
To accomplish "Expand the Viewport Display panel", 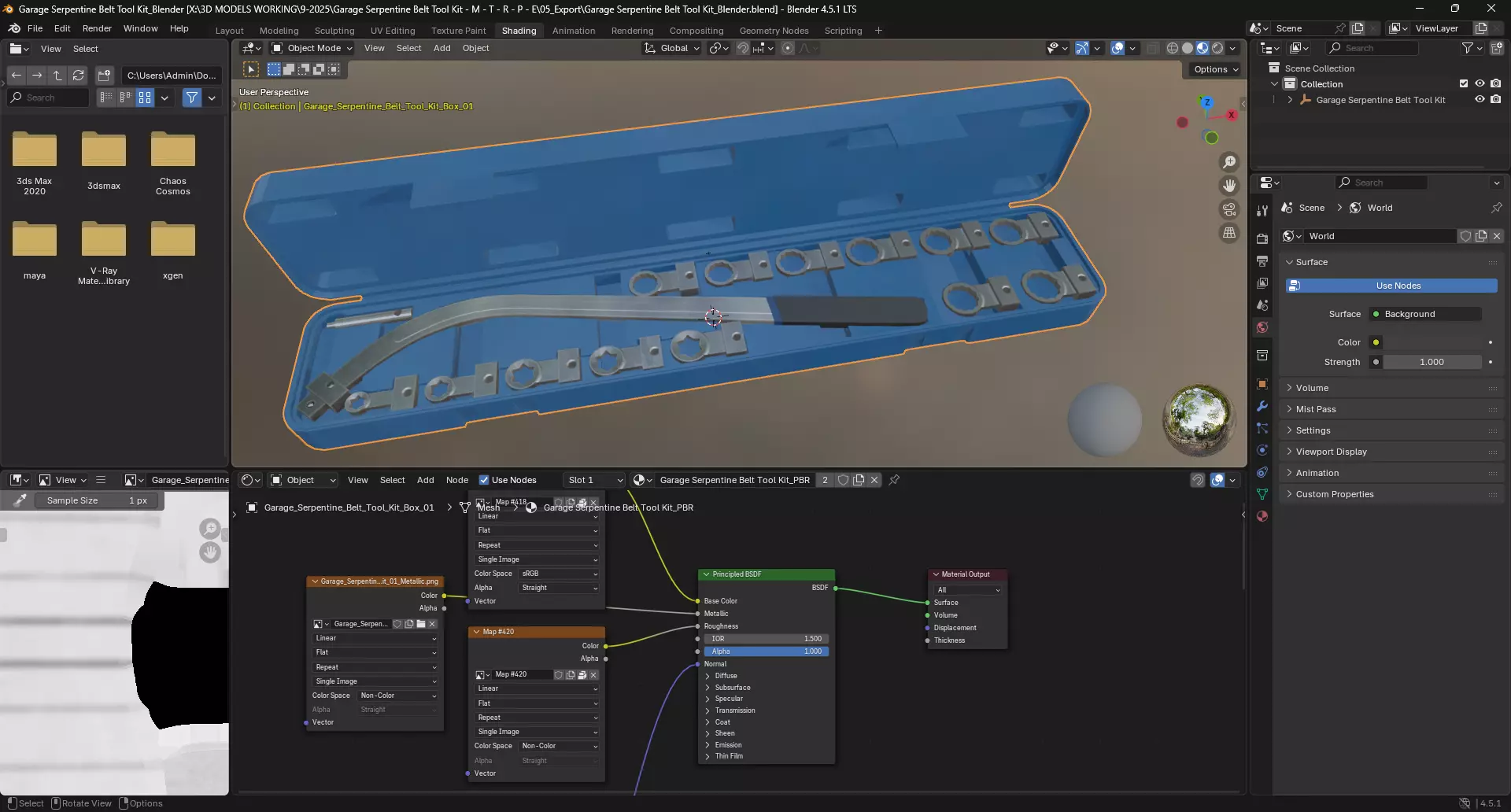I will point(1331,452).
